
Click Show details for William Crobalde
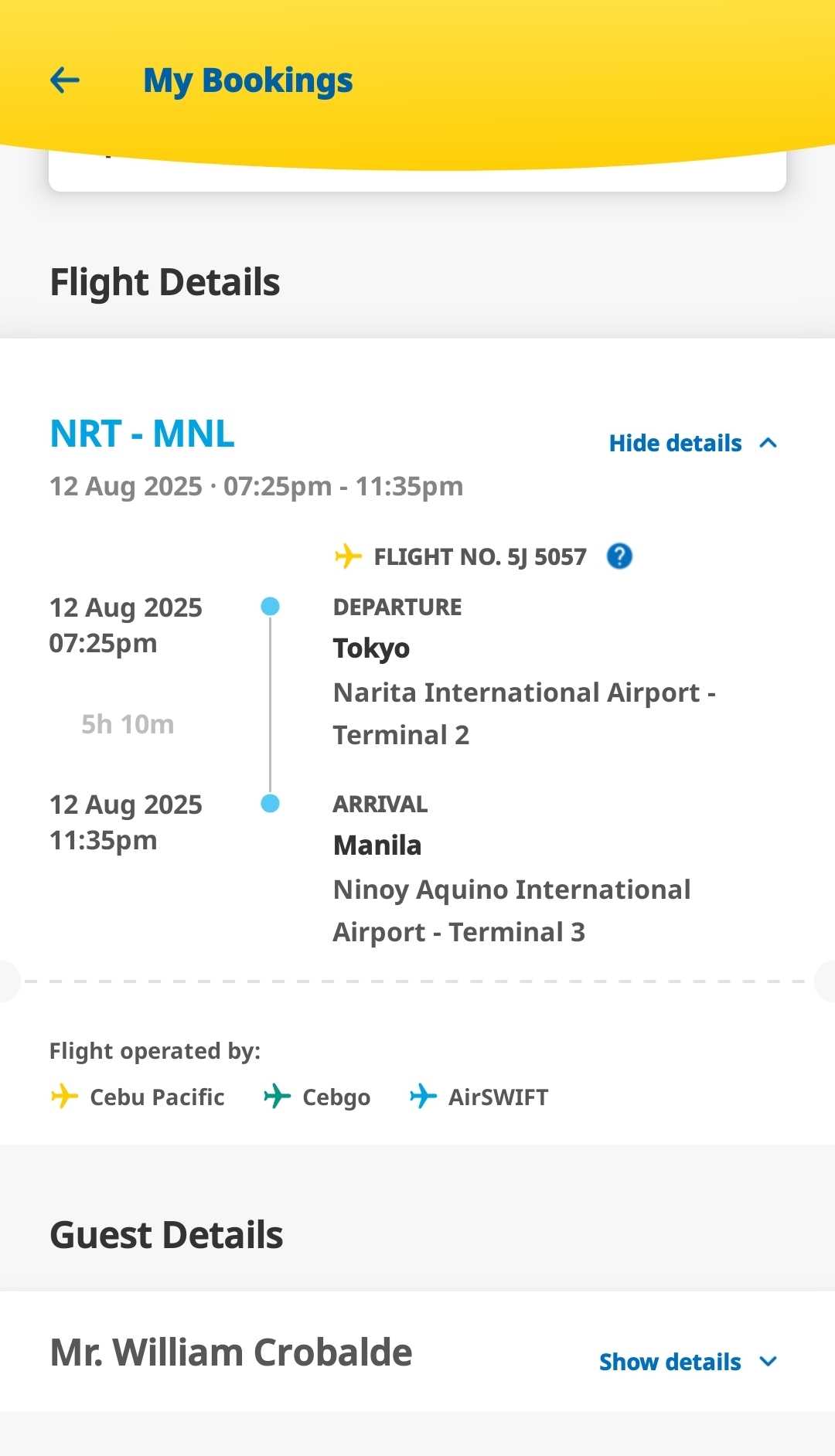(x=670, y=1362)
